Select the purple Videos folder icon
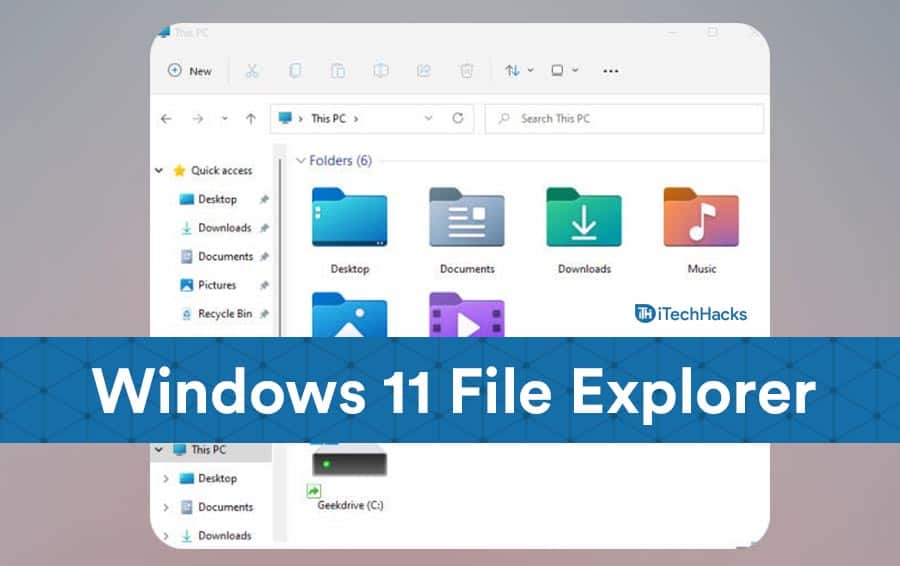 click(x=467, y=315)
